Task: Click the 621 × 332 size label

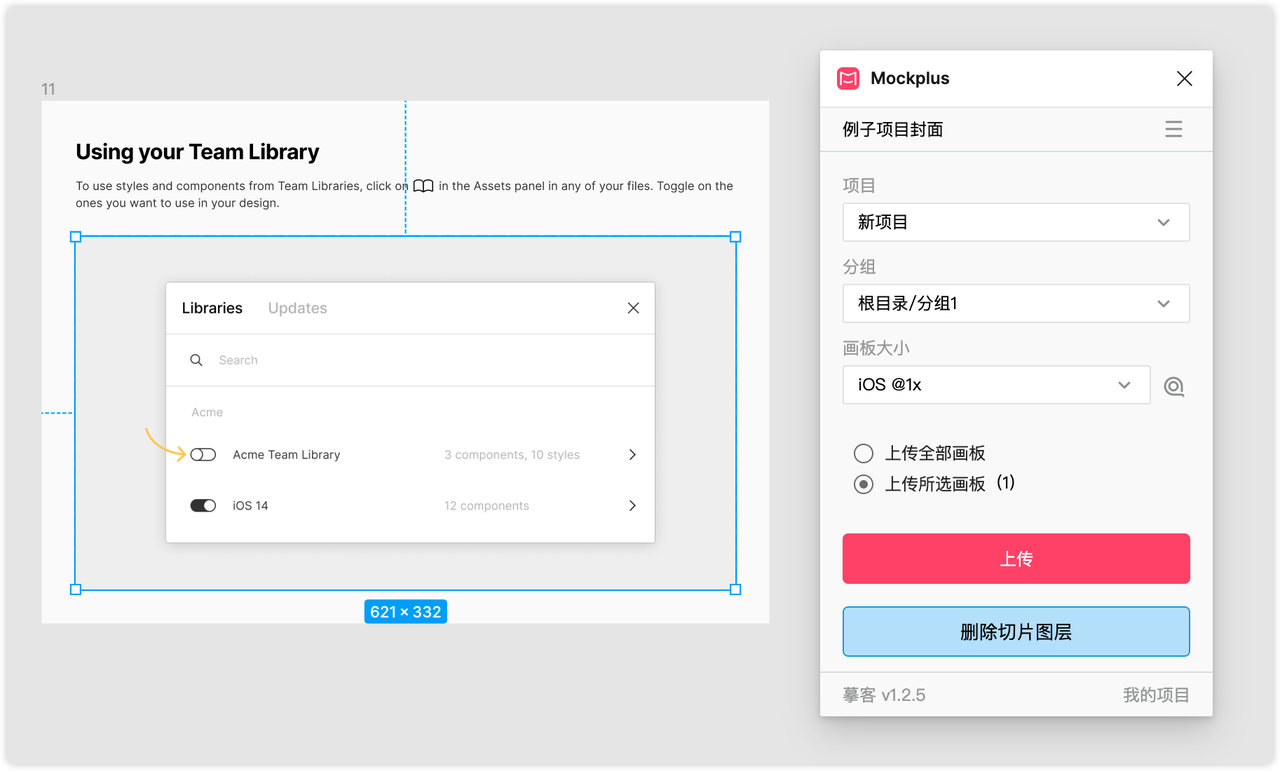Action: [405, 612]
